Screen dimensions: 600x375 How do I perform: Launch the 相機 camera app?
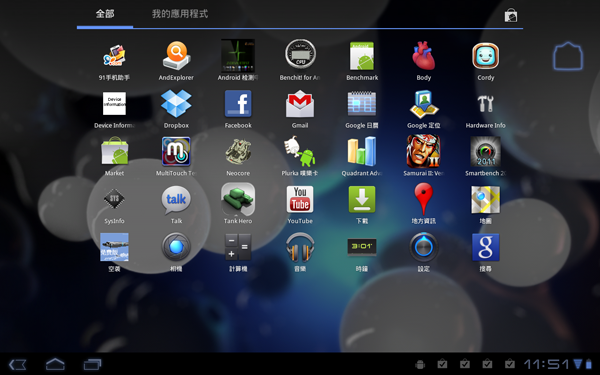point(176,247)
